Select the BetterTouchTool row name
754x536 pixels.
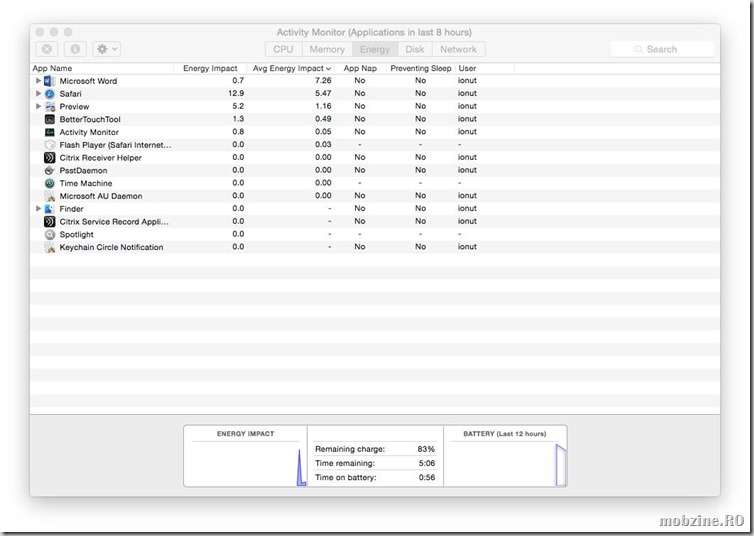[x=90, y=119]
